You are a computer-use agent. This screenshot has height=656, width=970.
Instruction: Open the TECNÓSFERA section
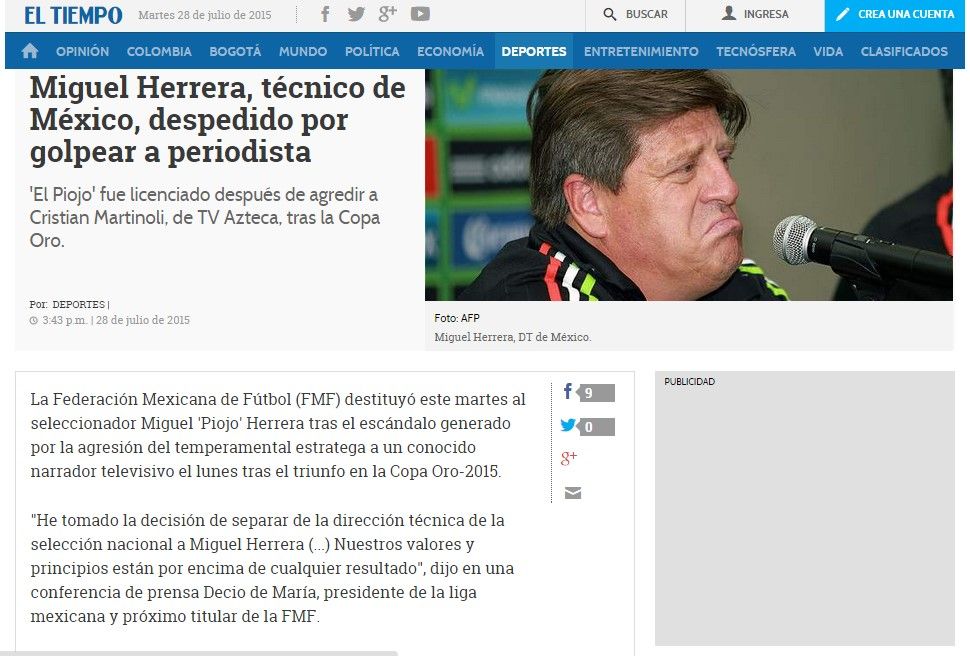pos(756,51)
